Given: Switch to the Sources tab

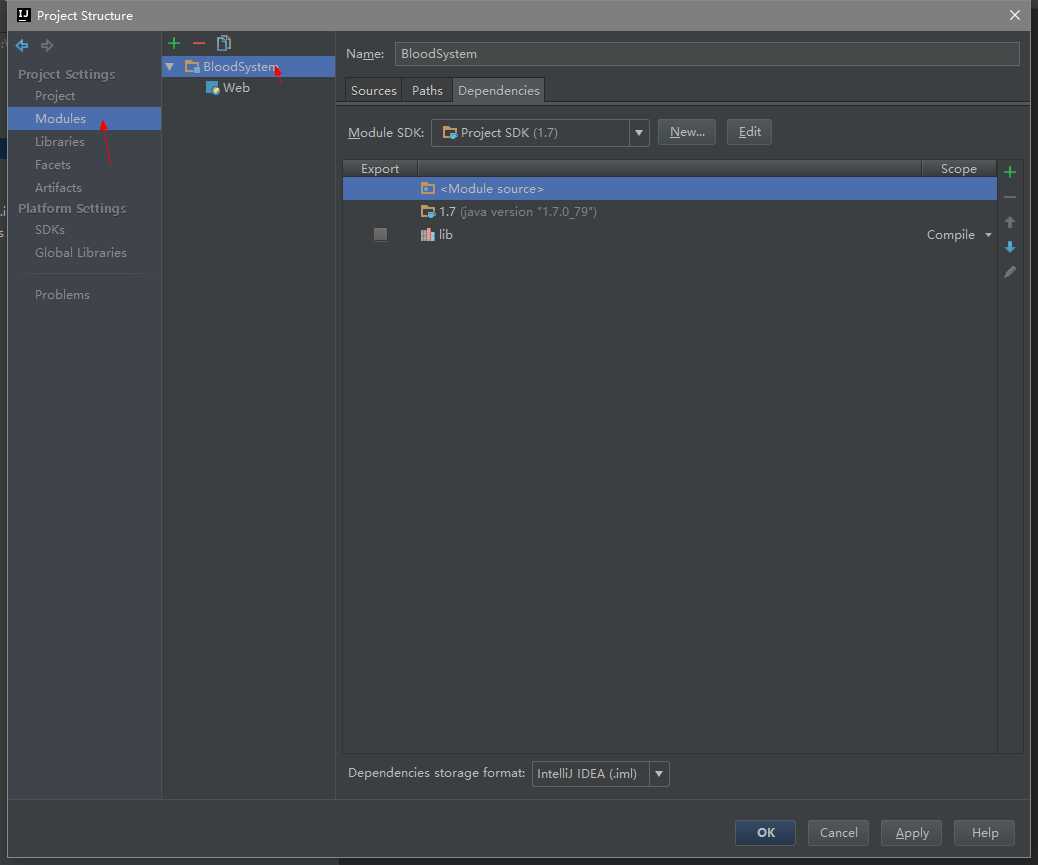Looking at the screenshot, I should [x=373, y=91].
